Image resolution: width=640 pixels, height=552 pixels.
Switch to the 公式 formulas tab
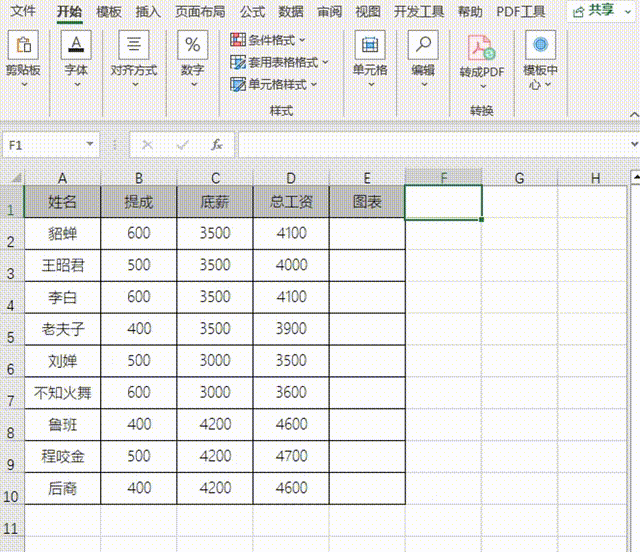[x=252, y=11]
